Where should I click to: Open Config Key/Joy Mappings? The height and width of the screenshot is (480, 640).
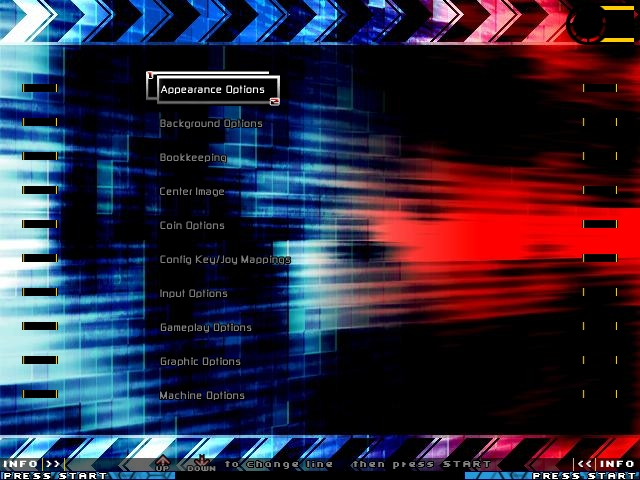tap(225, 260)
